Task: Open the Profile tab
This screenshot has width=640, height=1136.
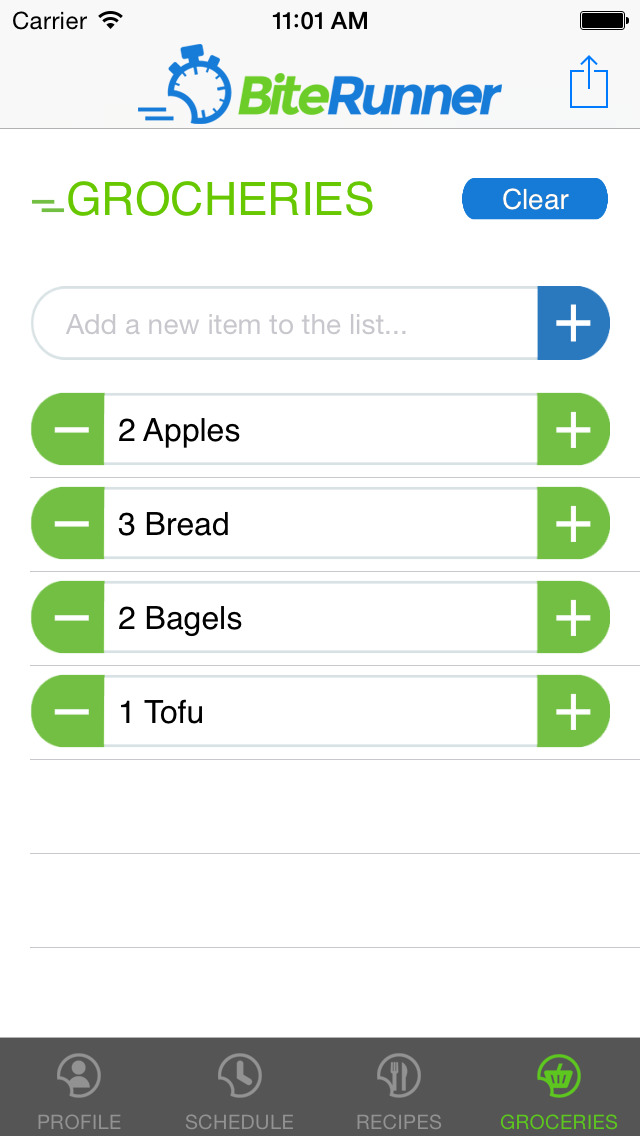Action: coord(79,1088)
